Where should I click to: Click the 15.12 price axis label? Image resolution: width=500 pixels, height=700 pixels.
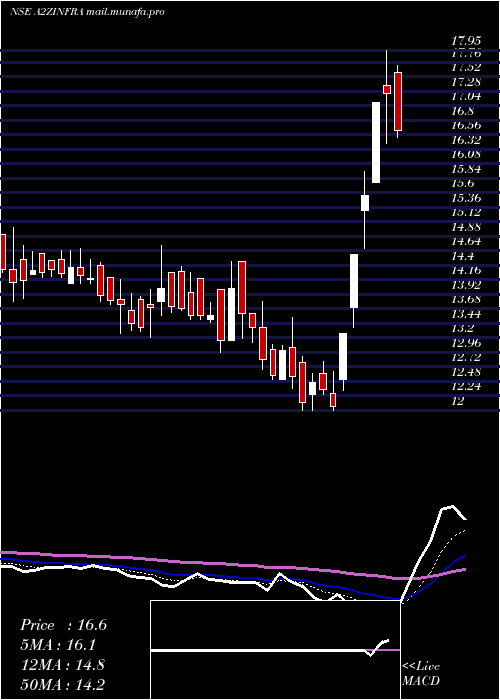(467, 212)
